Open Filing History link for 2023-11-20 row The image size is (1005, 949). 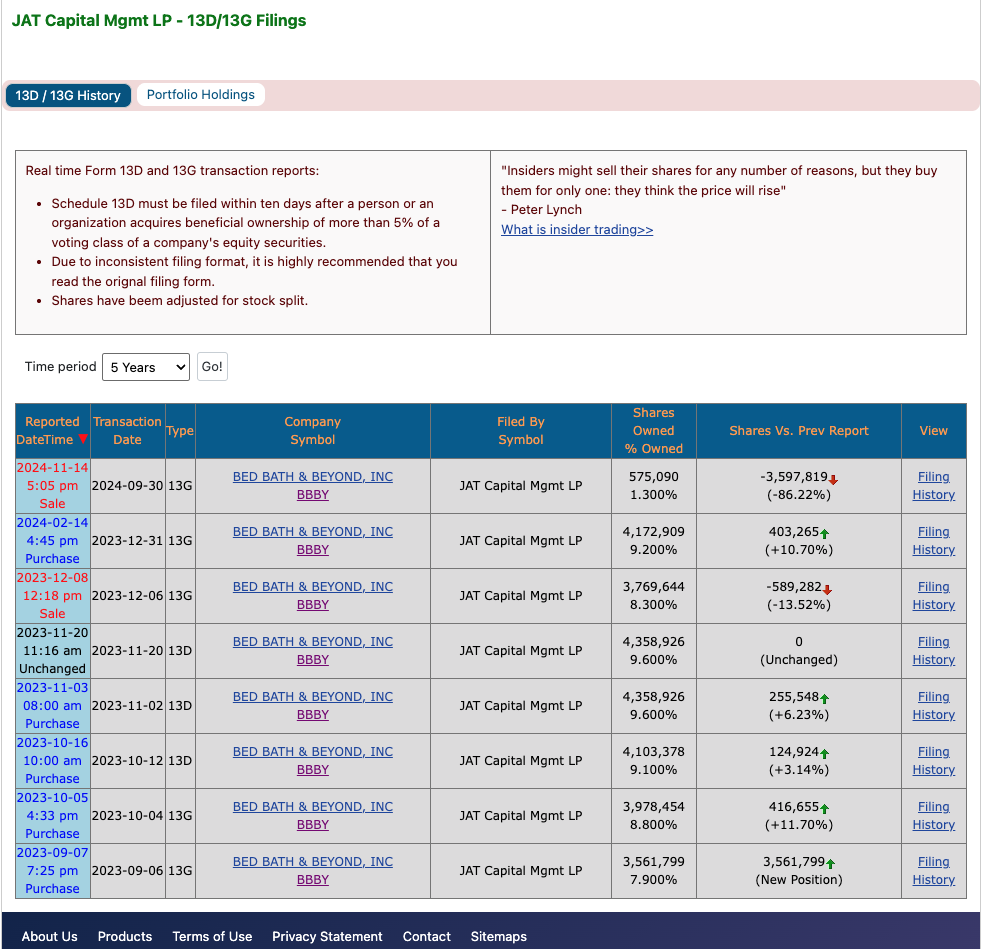[933, 651]
